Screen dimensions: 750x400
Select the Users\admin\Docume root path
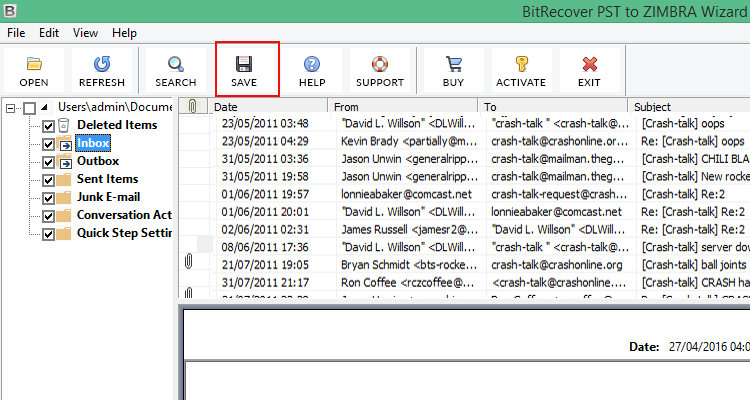point(115,107)
